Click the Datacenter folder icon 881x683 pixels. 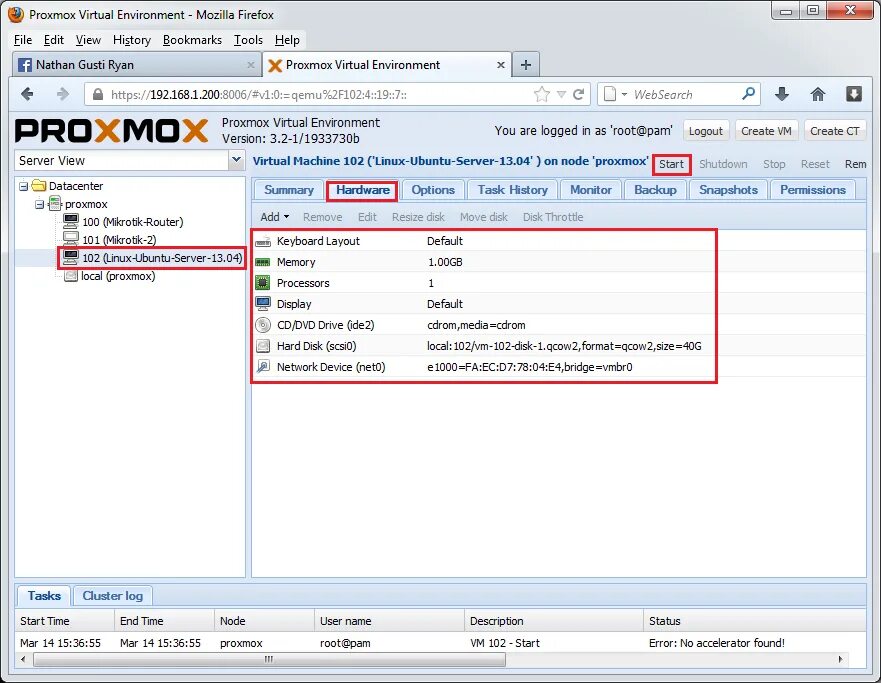[39, 185]
